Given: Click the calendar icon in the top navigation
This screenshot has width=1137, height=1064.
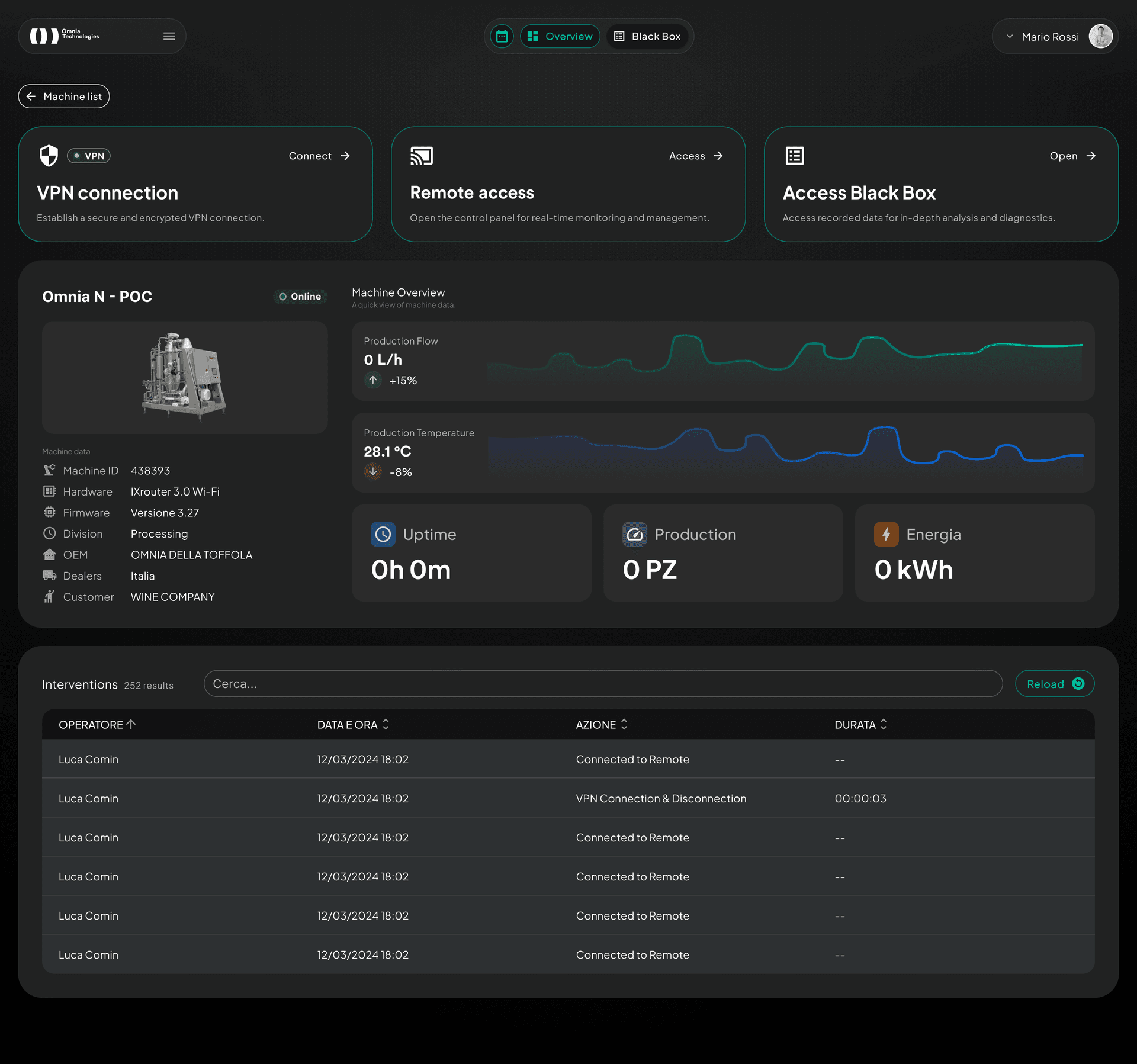Looking at the screenshot, I should coord(502,36).
